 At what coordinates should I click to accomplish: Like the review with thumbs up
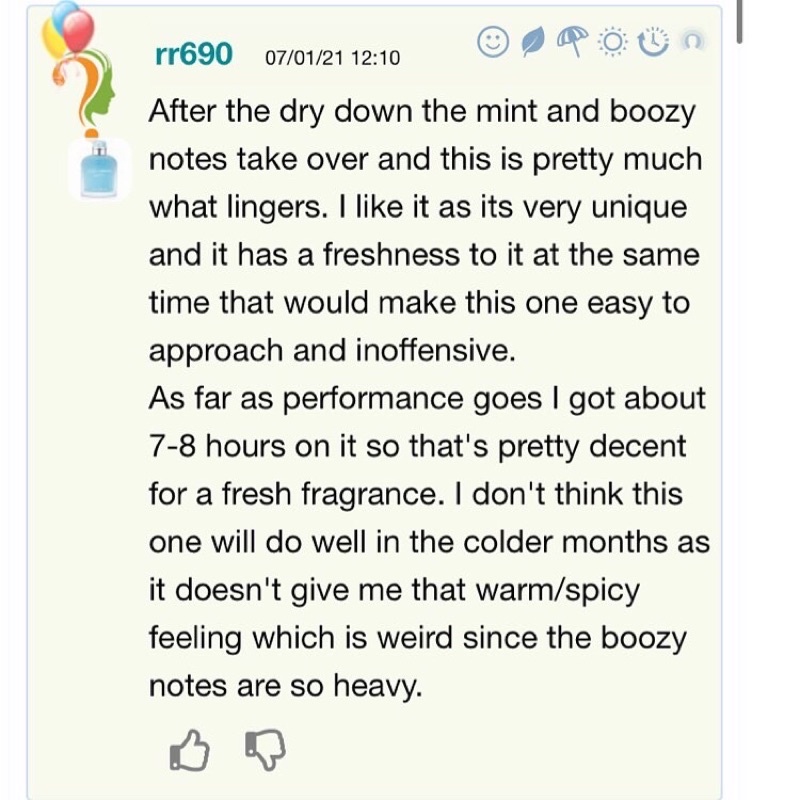(x=189, y=750)
